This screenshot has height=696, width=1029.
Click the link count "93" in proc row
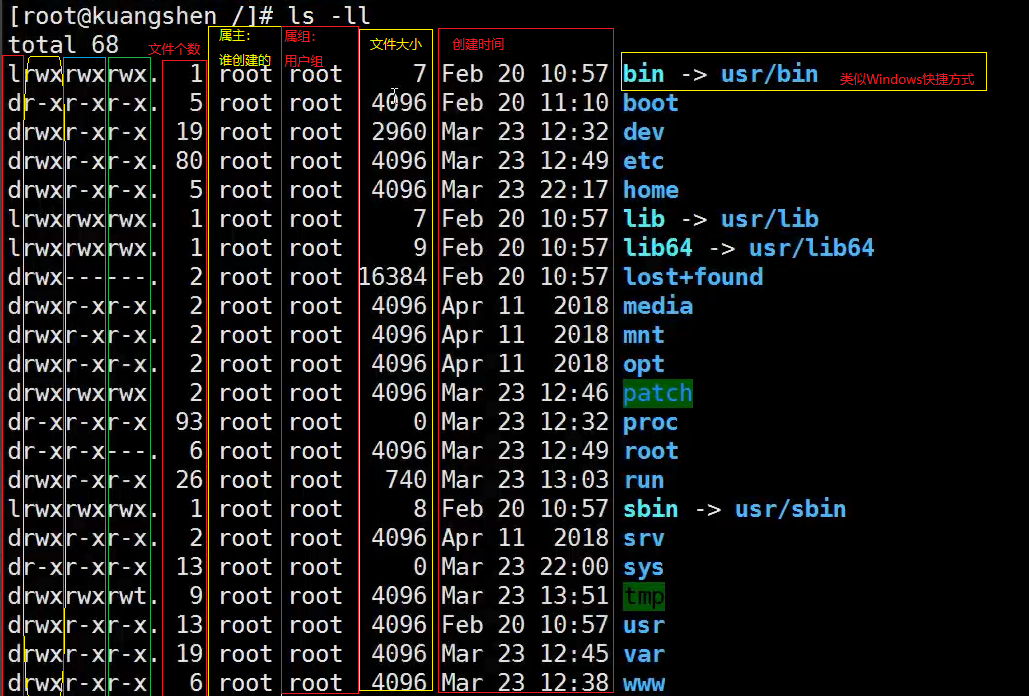coord(189,422)
